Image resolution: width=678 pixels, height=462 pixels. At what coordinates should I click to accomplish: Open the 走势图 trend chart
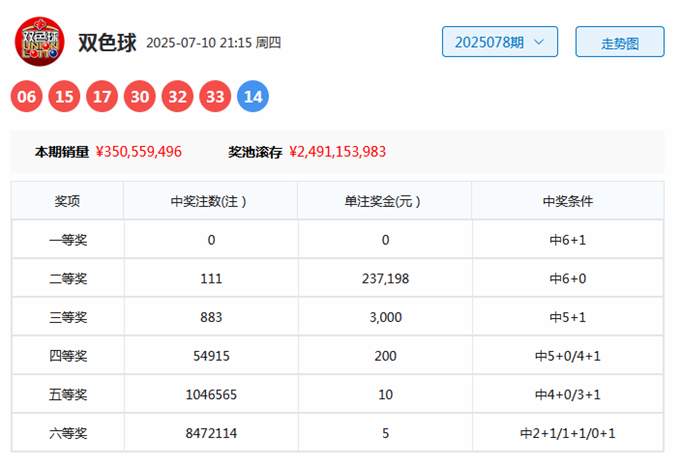(620, 42)
